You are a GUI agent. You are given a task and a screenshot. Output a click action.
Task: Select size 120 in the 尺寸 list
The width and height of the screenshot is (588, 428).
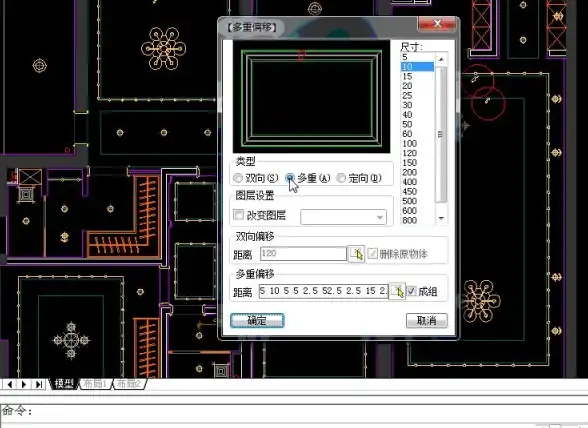(417, 153)
